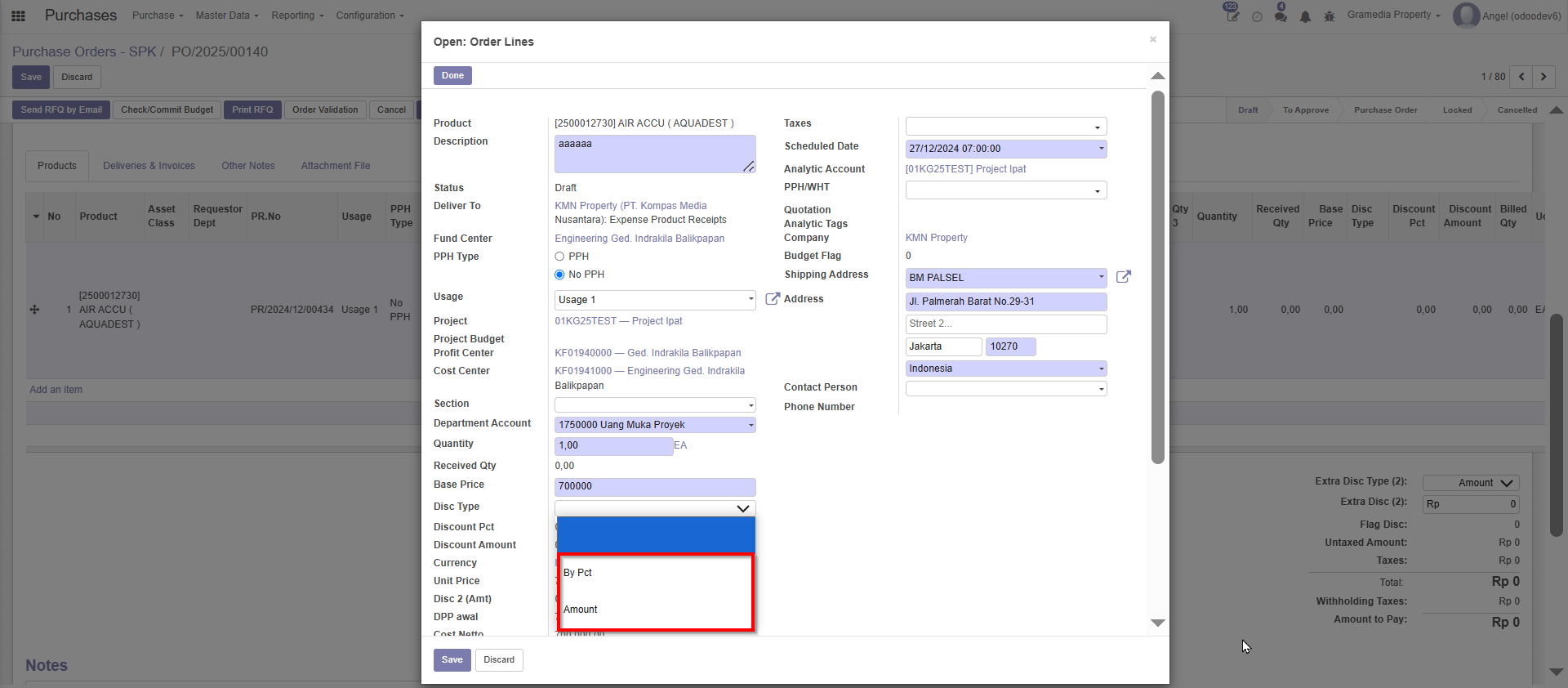Click the dialog scroll-up arrow
The image size is (1568, 688).
1157,75
